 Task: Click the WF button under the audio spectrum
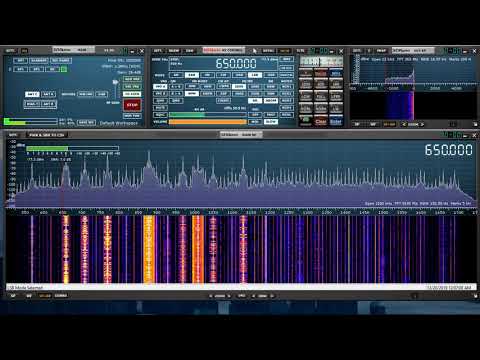tap(373, 124)
